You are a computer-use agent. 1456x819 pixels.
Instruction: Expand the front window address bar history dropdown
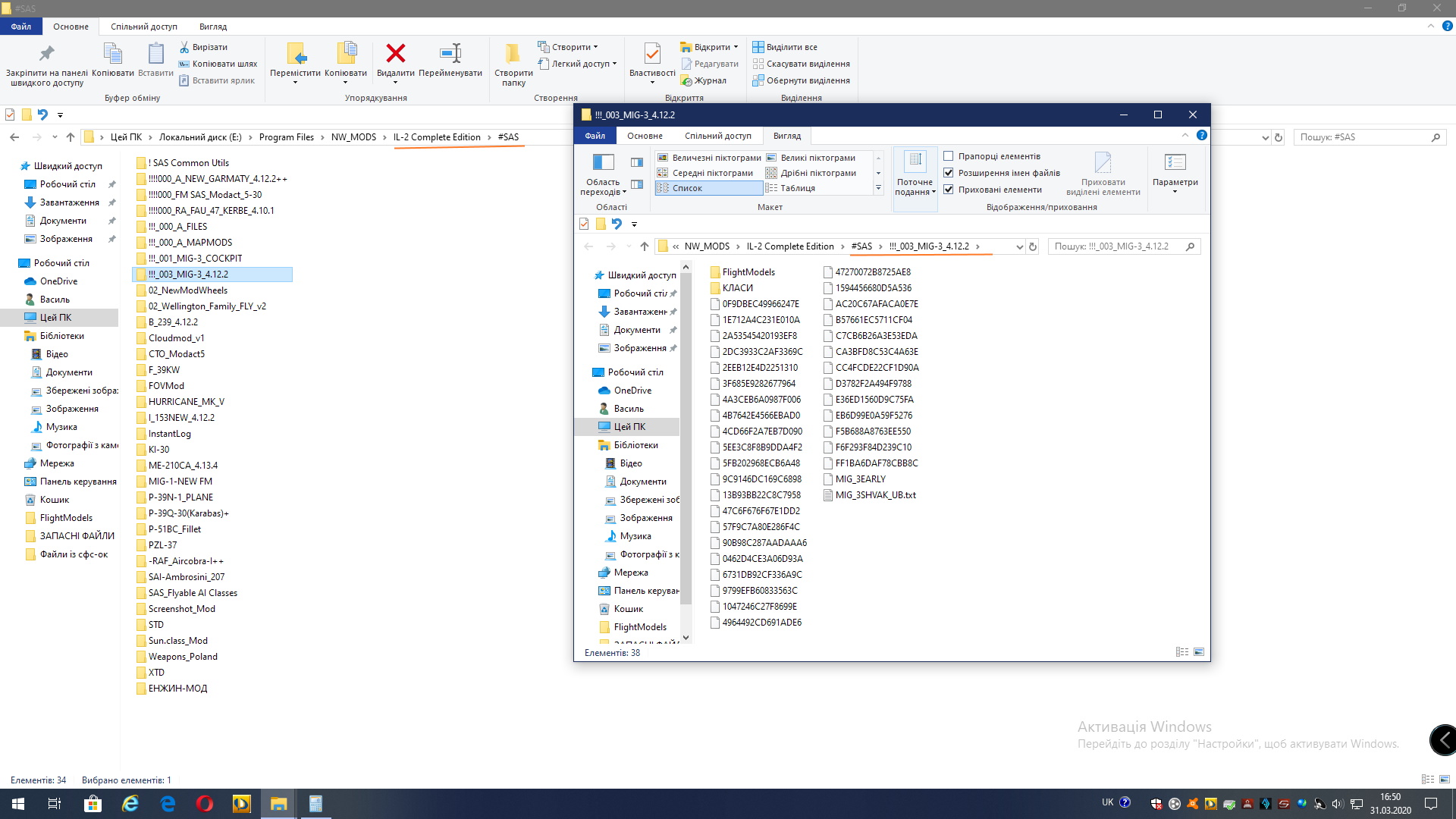point(1019,246)
